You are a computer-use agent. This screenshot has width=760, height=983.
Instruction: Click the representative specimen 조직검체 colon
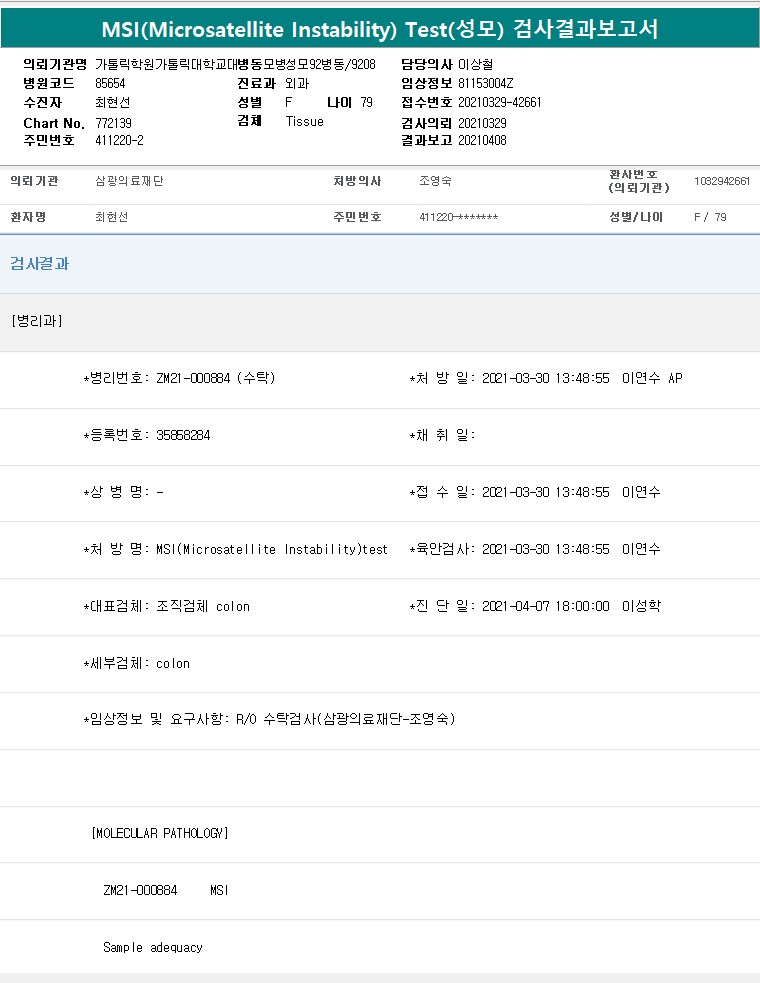(x=203, y=607)
